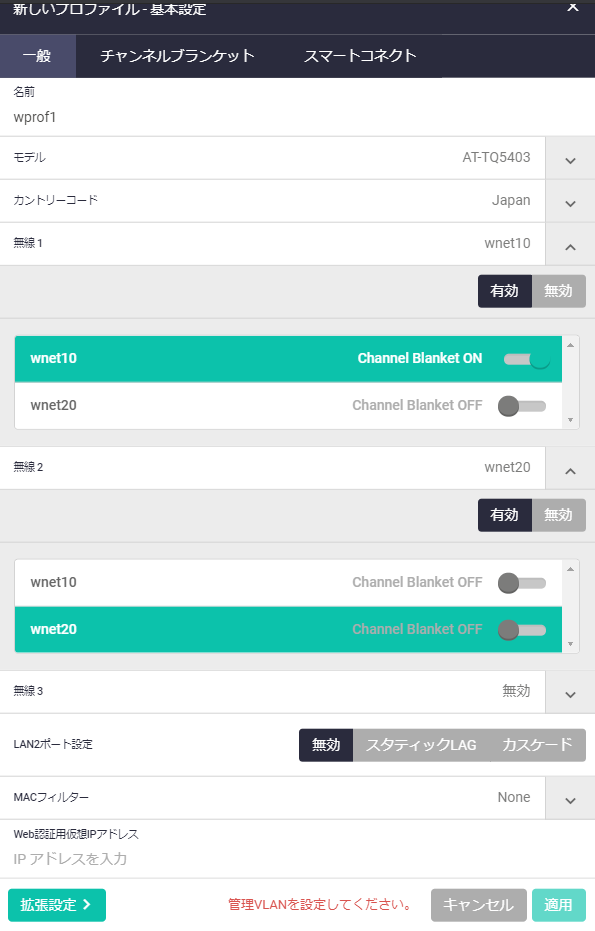Set 無線1 to 無効
The height and width of the screenshot is (931, 595).
coord(559,291)
